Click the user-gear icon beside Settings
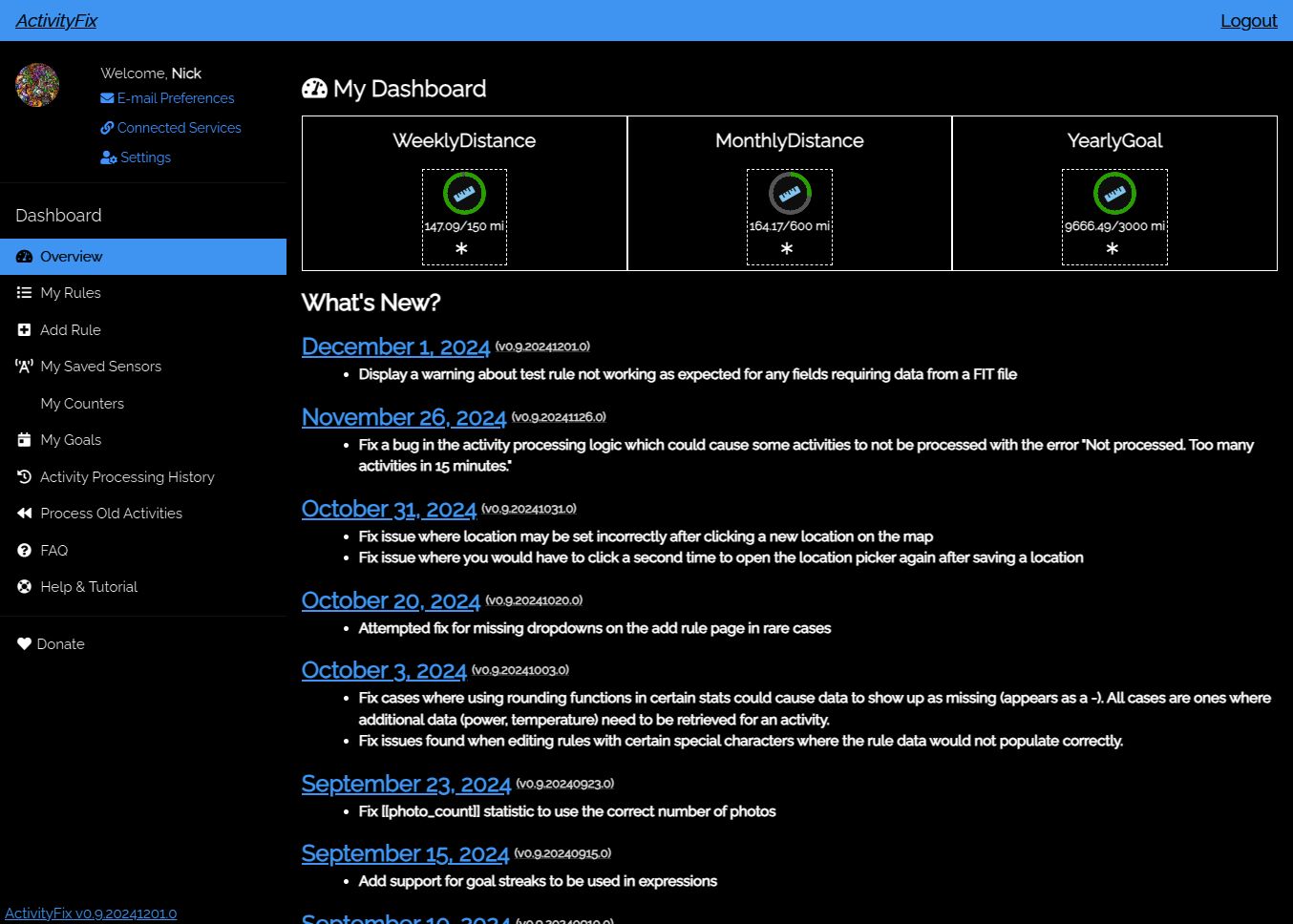The image size is (1293, 924). coord(109,157)
